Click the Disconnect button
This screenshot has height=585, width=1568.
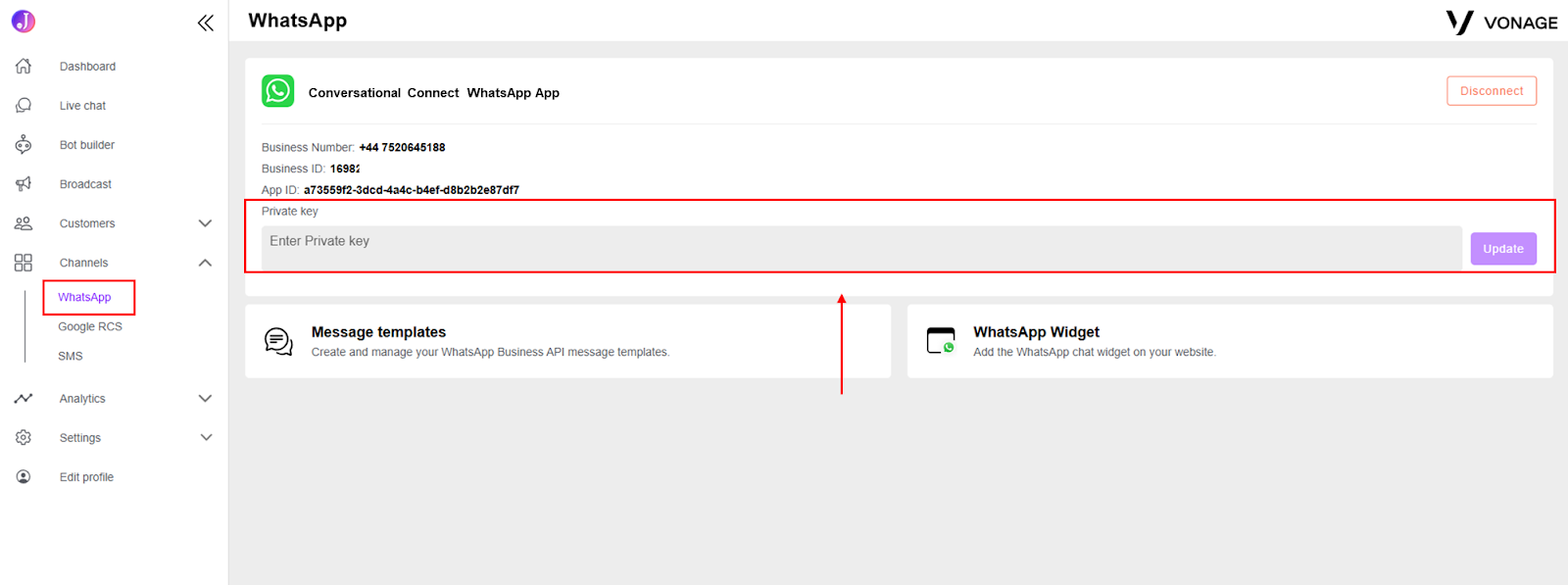[1492, 91]
